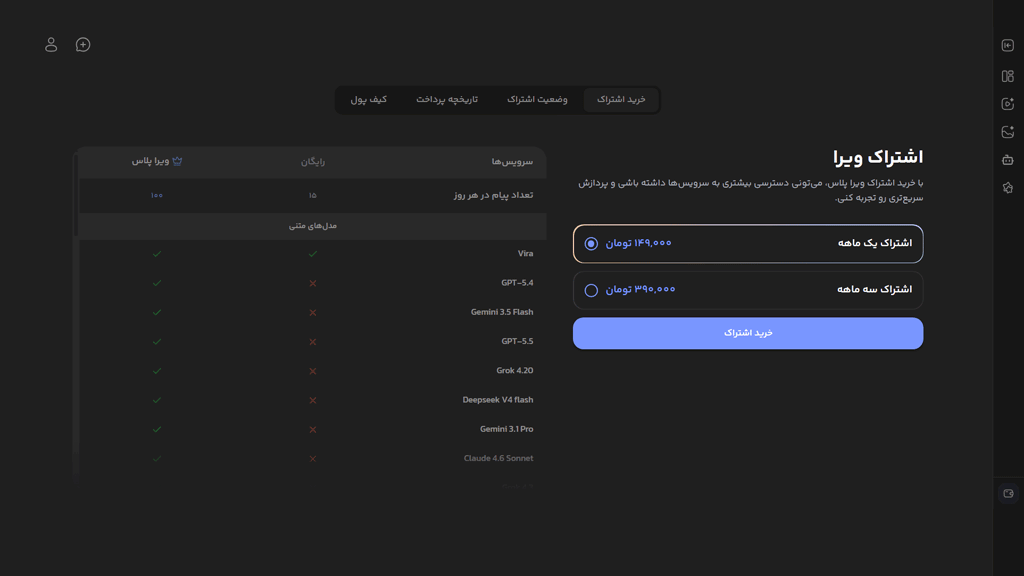
Task: Click the تعداد پیام در هر روز row label
Action: tap(494, 195)
